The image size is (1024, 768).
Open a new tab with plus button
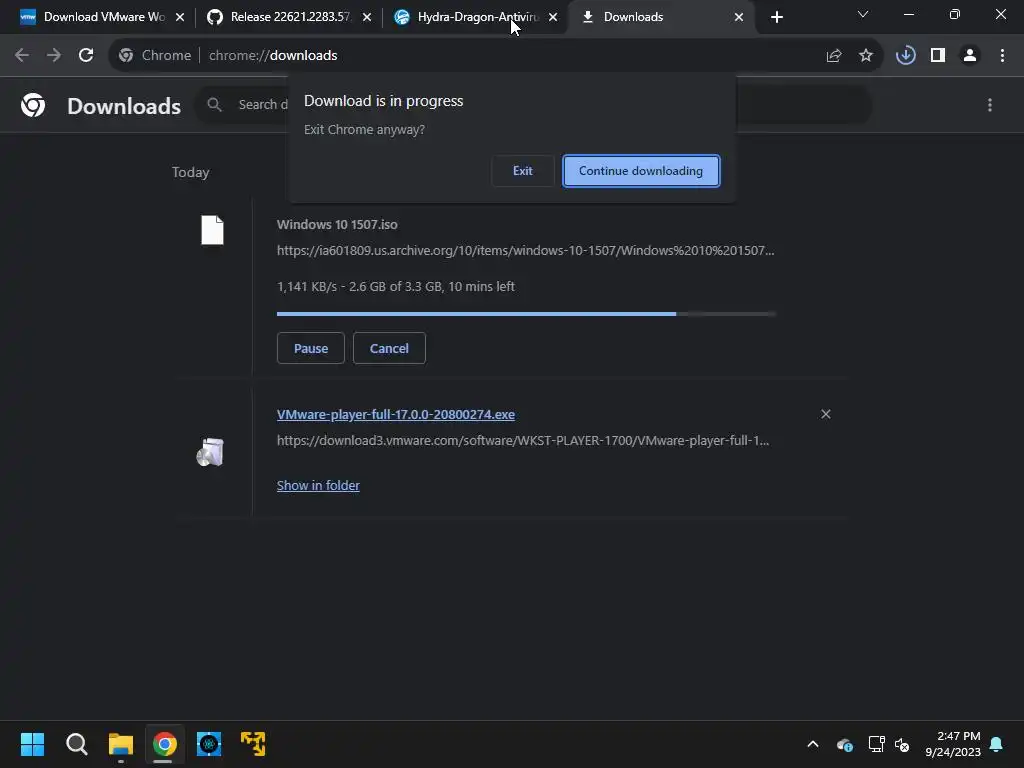tap(776, 17)
